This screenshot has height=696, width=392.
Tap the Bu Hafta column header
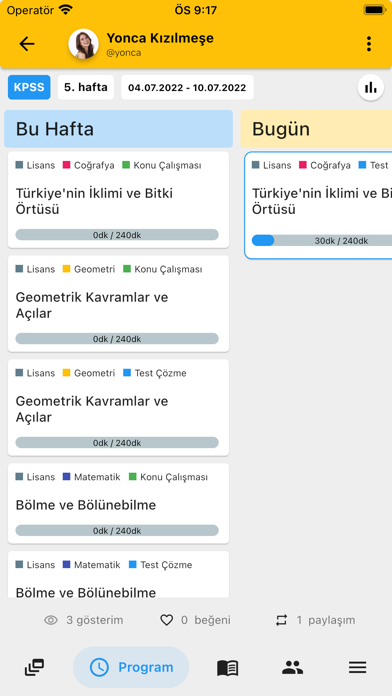[119, 129]
